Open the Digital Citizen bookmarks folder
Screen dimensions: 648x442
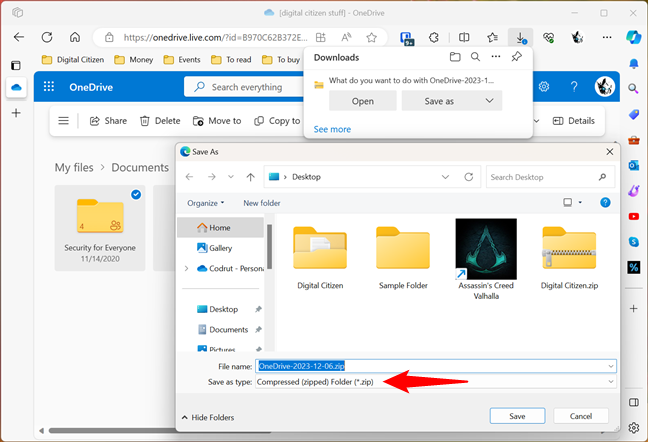(x=73, y=60)
